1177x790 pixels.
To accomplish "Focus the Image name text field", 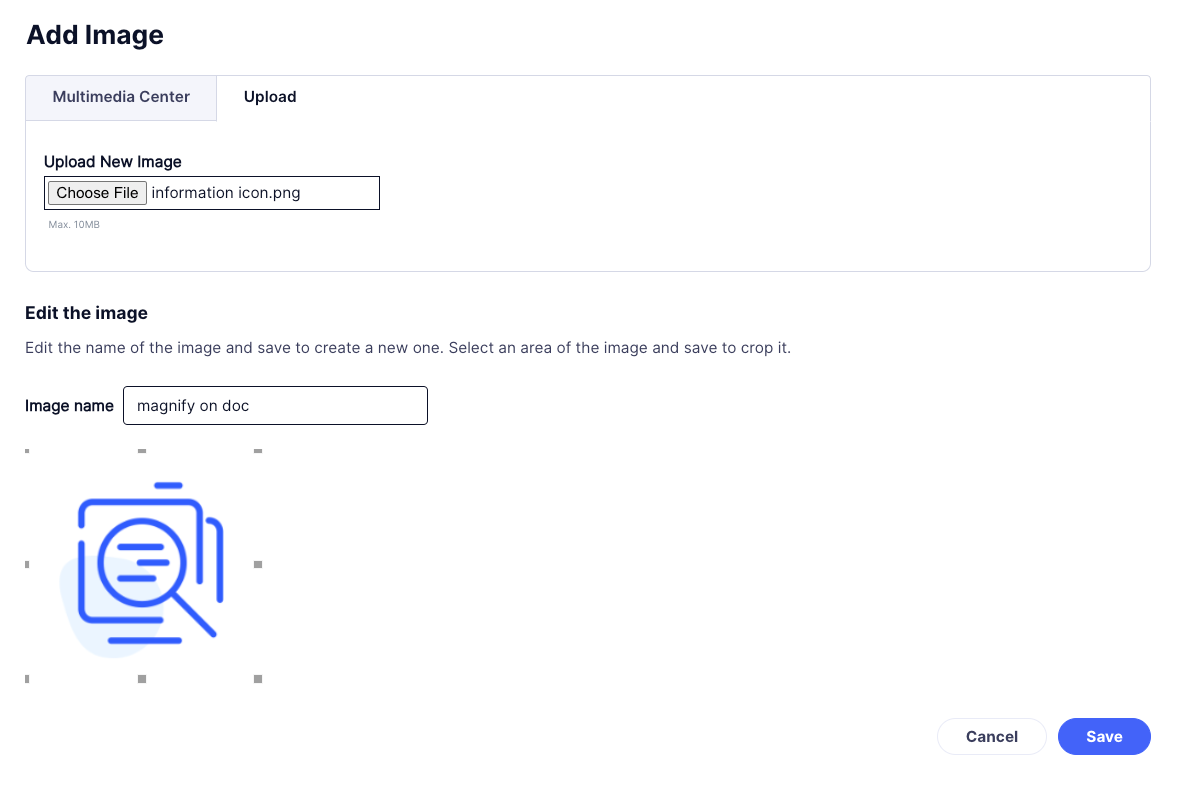I will pyautogui.click(x=275, y=406).
